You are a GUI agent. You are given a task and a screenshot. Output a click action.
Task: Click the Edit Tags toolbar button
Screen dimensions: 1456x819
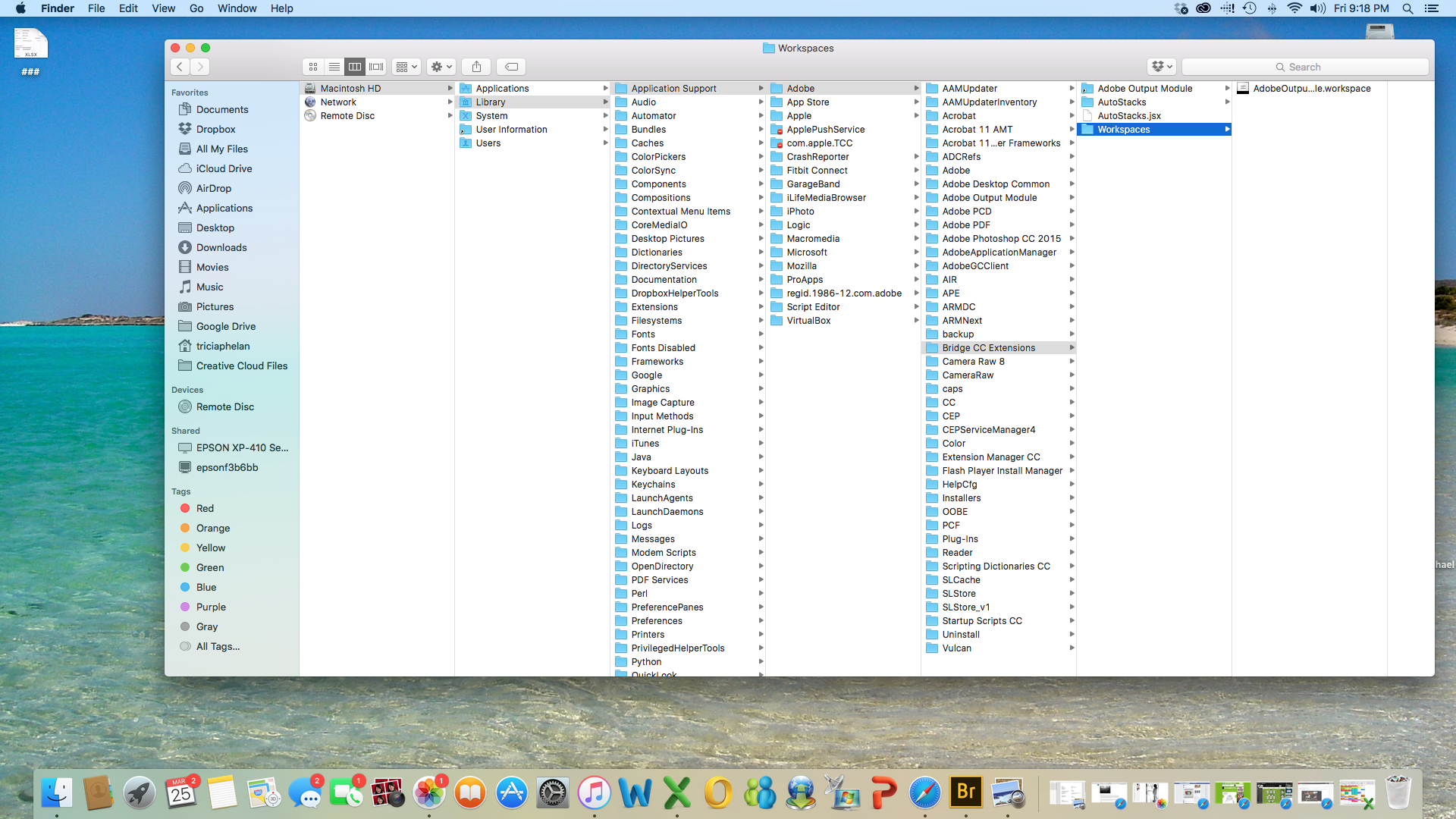click(512, 67)
